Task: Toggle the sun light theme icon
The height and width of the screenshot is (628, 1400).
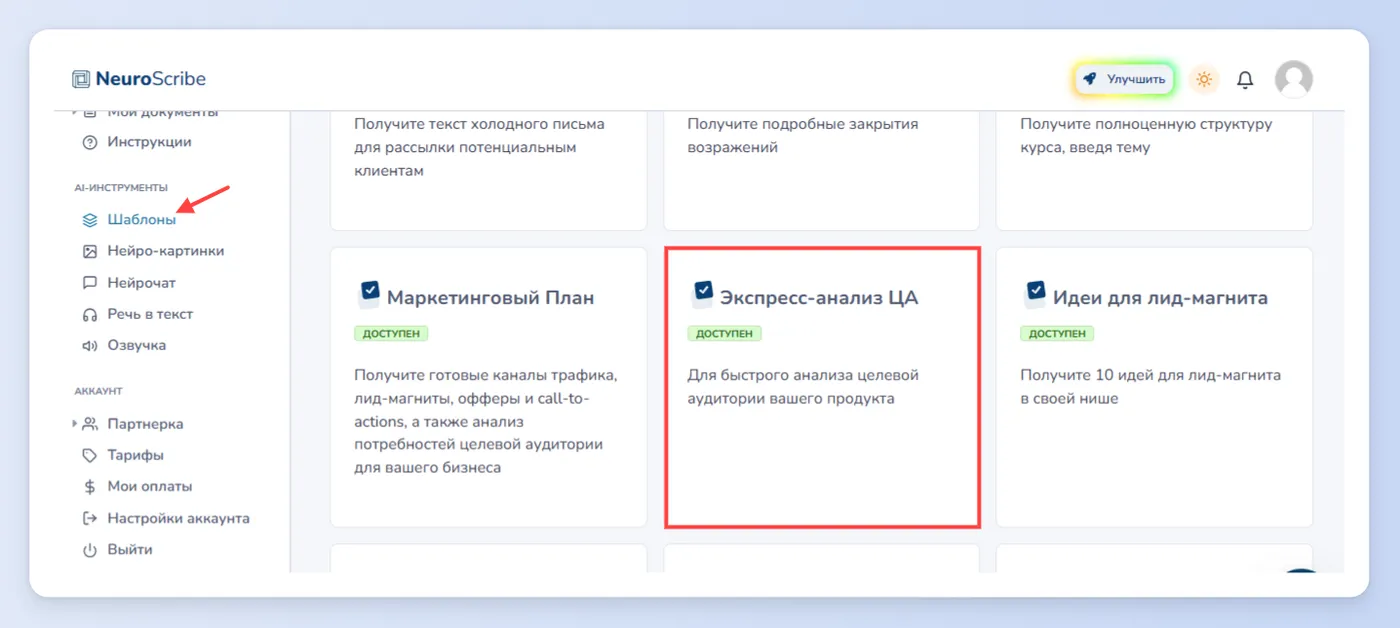Action: [x=1204, y=79]
